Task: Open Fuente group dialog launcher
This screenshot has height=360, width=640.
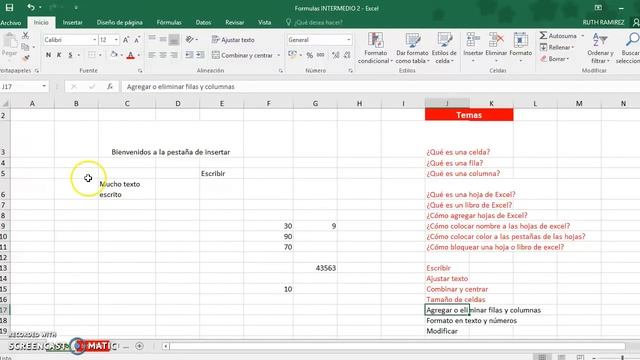Action: [x=140, y=71]
